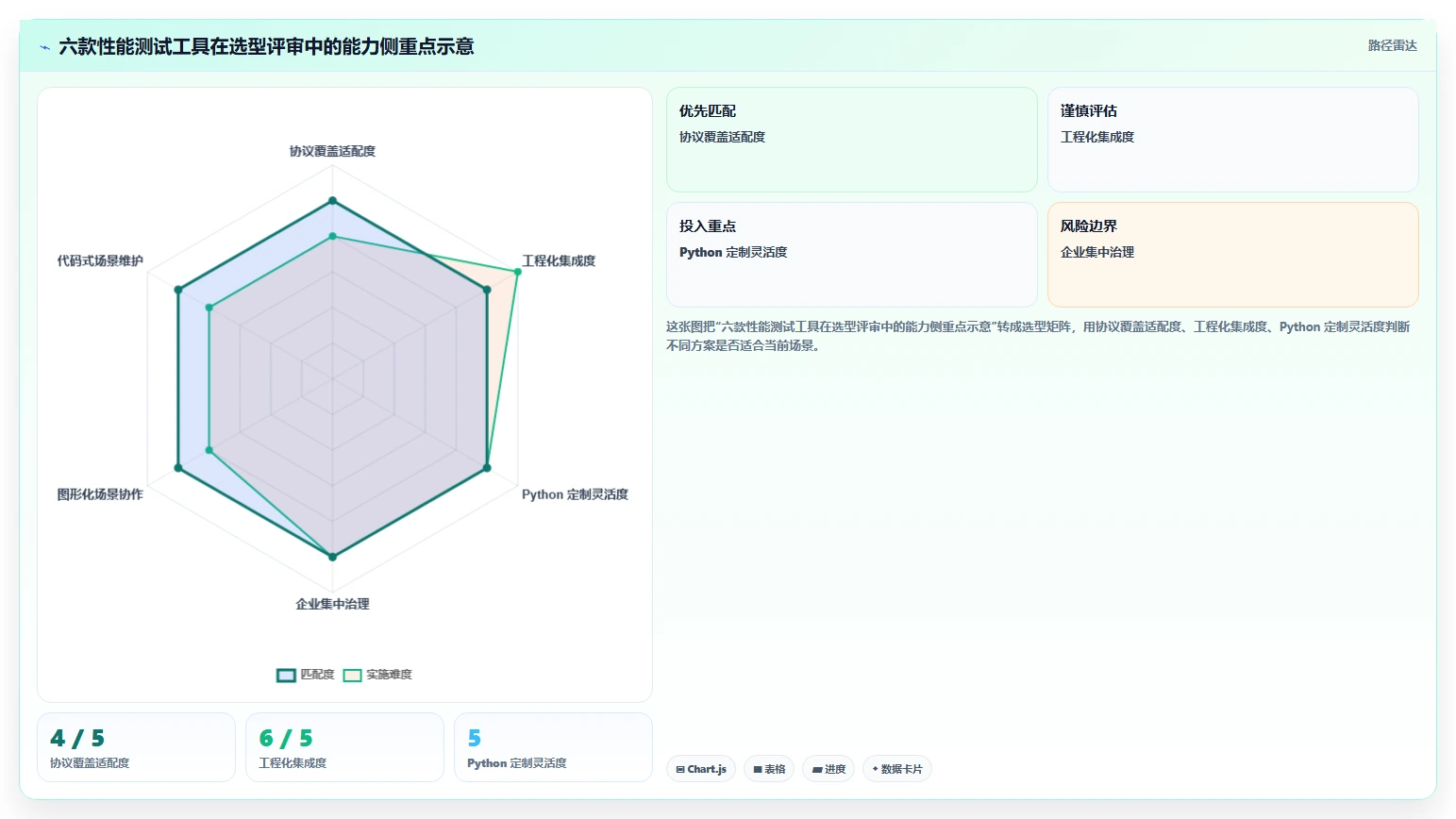Viewport: 1456px width, 819px height.
Task: Select the data point on Python 定制灵活度 axis
Action: tap(487, 468)
